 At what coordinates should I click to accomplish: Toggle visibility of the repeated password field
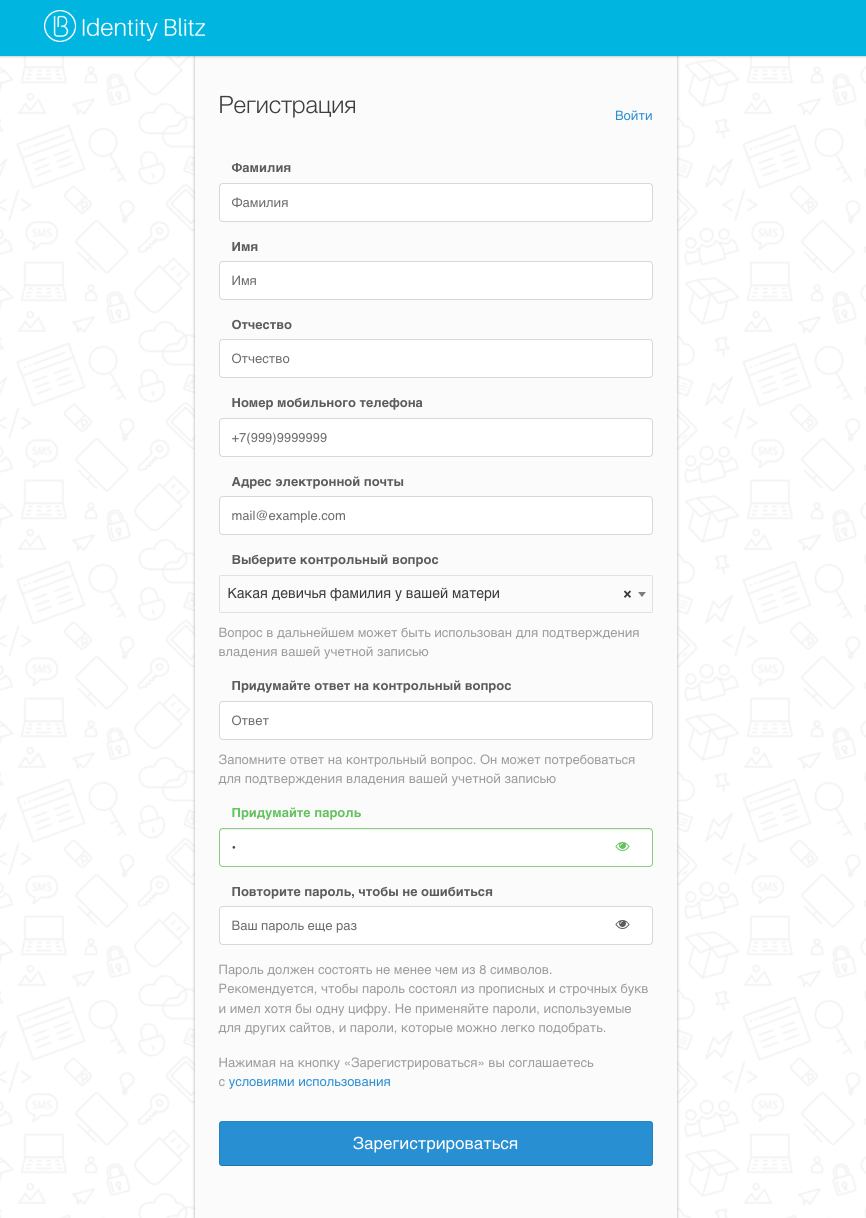(623, 925)
